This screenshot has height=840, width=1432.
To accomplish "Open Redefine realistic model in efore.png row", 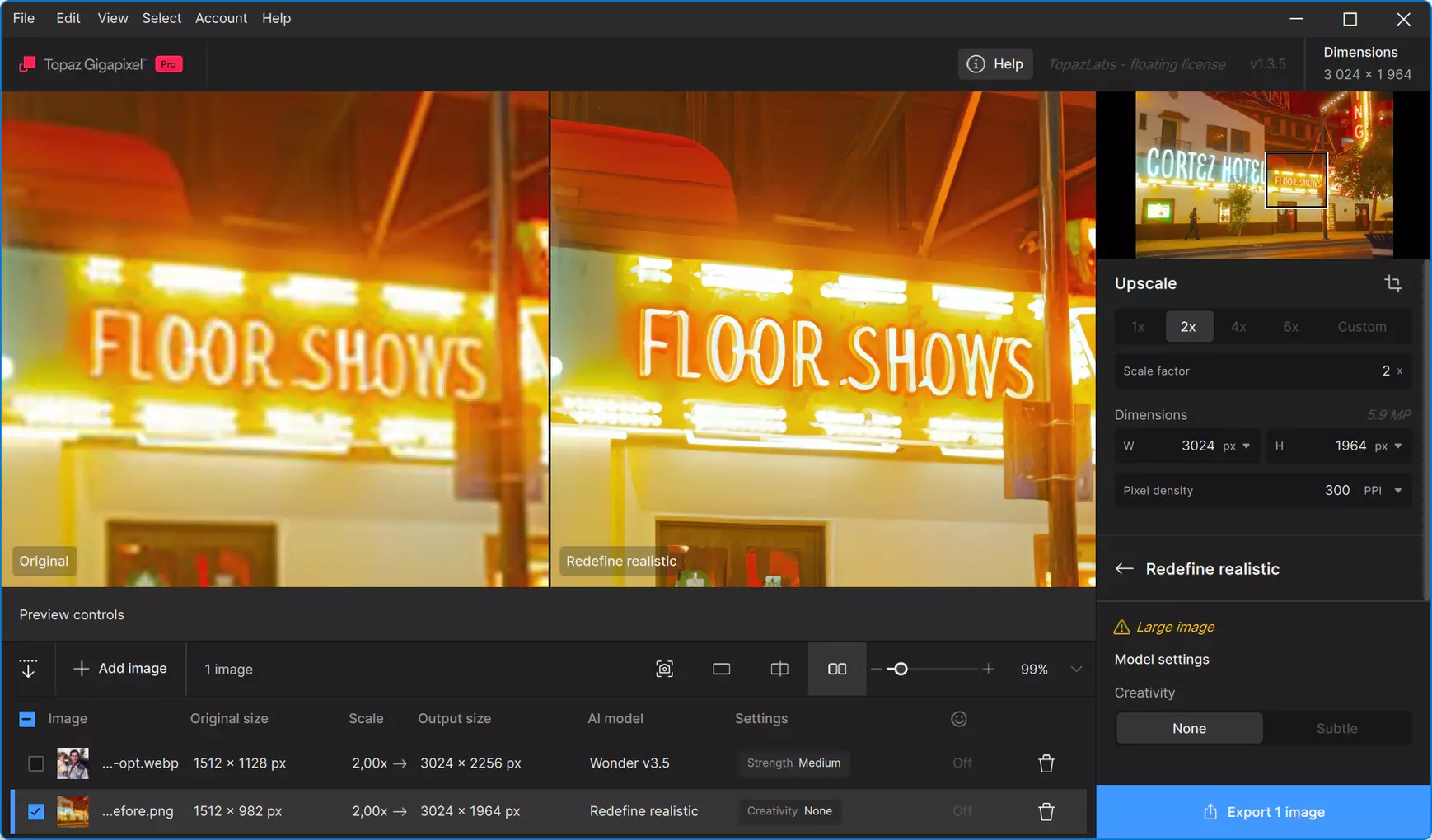I will click(643, 811).
